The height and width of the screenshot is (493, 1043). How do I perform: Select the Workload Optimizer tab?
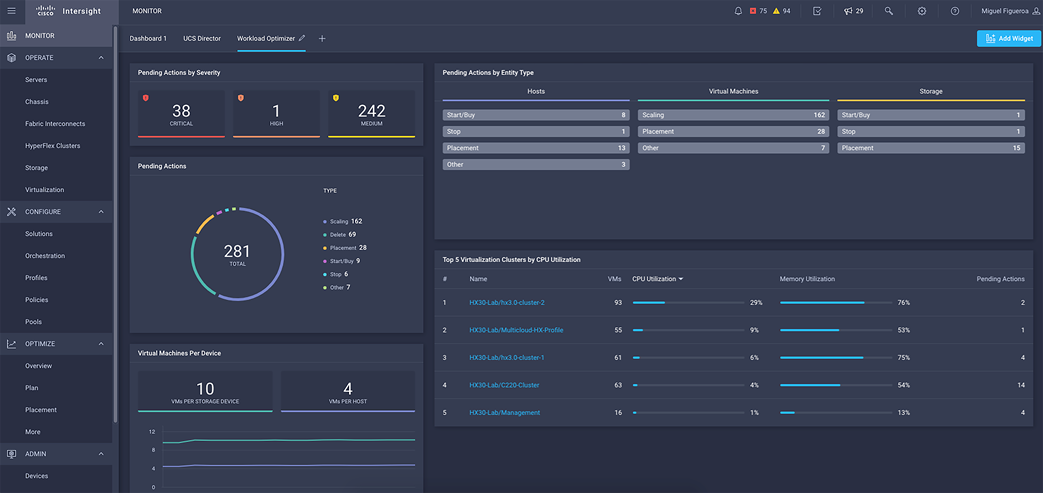click(266, 39)
